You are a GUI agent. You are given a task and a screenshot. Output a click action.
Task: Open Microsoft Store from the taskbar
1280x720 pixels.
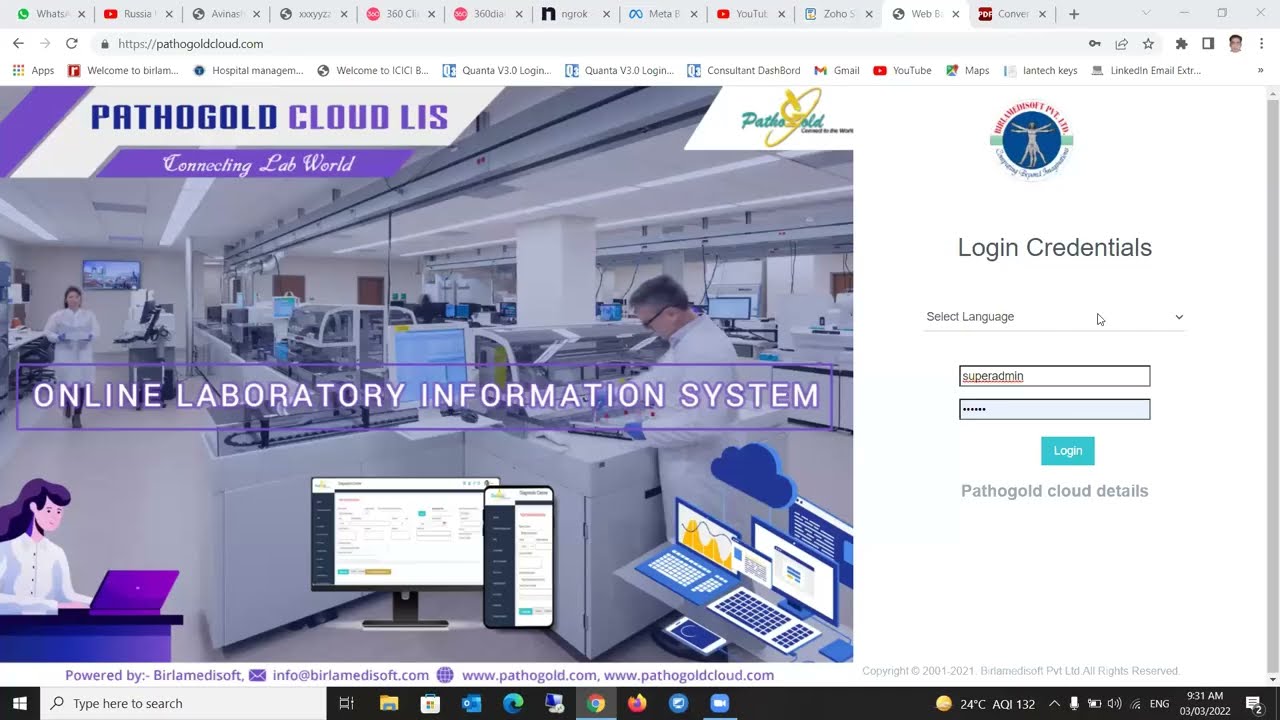click(430, 703)
